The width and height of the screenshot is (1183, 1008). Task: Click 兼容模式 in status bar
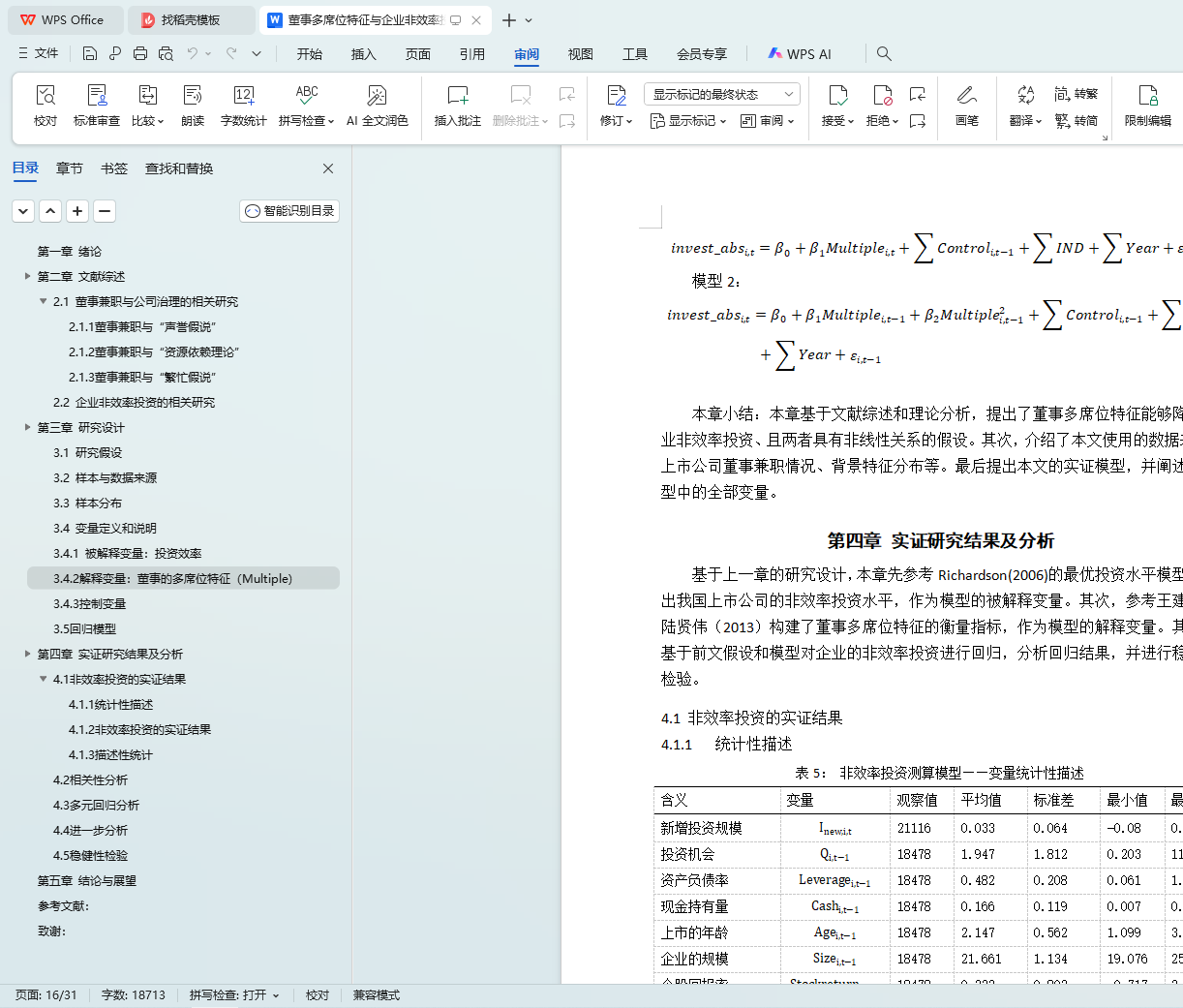coord(377,995)
